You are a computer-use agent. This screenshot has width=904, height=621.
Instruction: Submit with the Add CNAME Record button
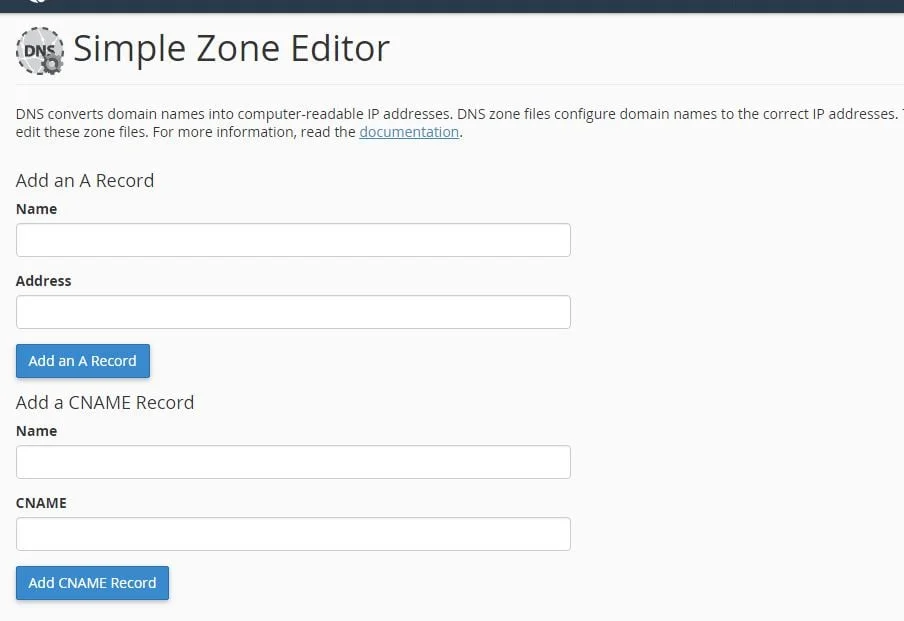tap(92, 583)
